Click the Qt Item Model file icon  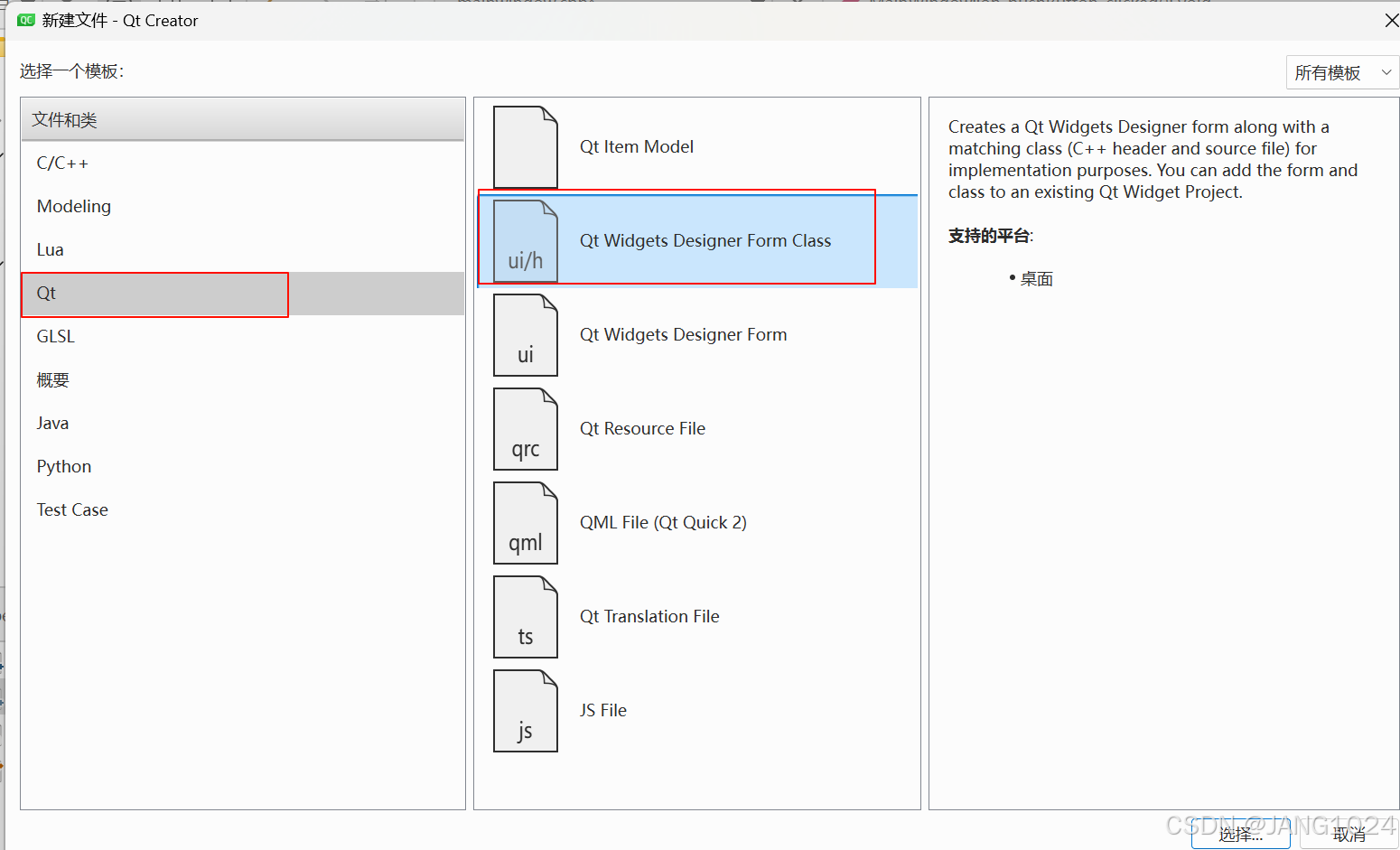526,147
